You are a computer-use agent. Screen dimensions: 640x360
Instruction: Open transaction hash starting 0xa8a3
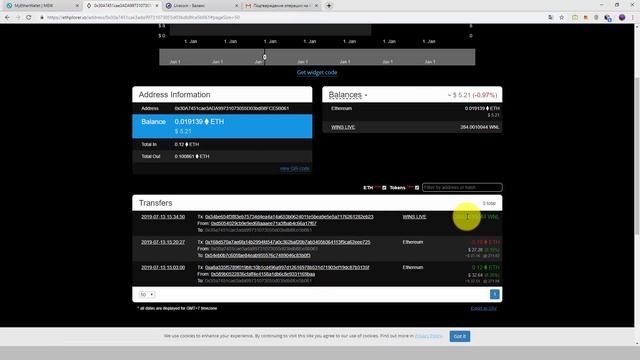pyautogui.click(x=287, y=267)
